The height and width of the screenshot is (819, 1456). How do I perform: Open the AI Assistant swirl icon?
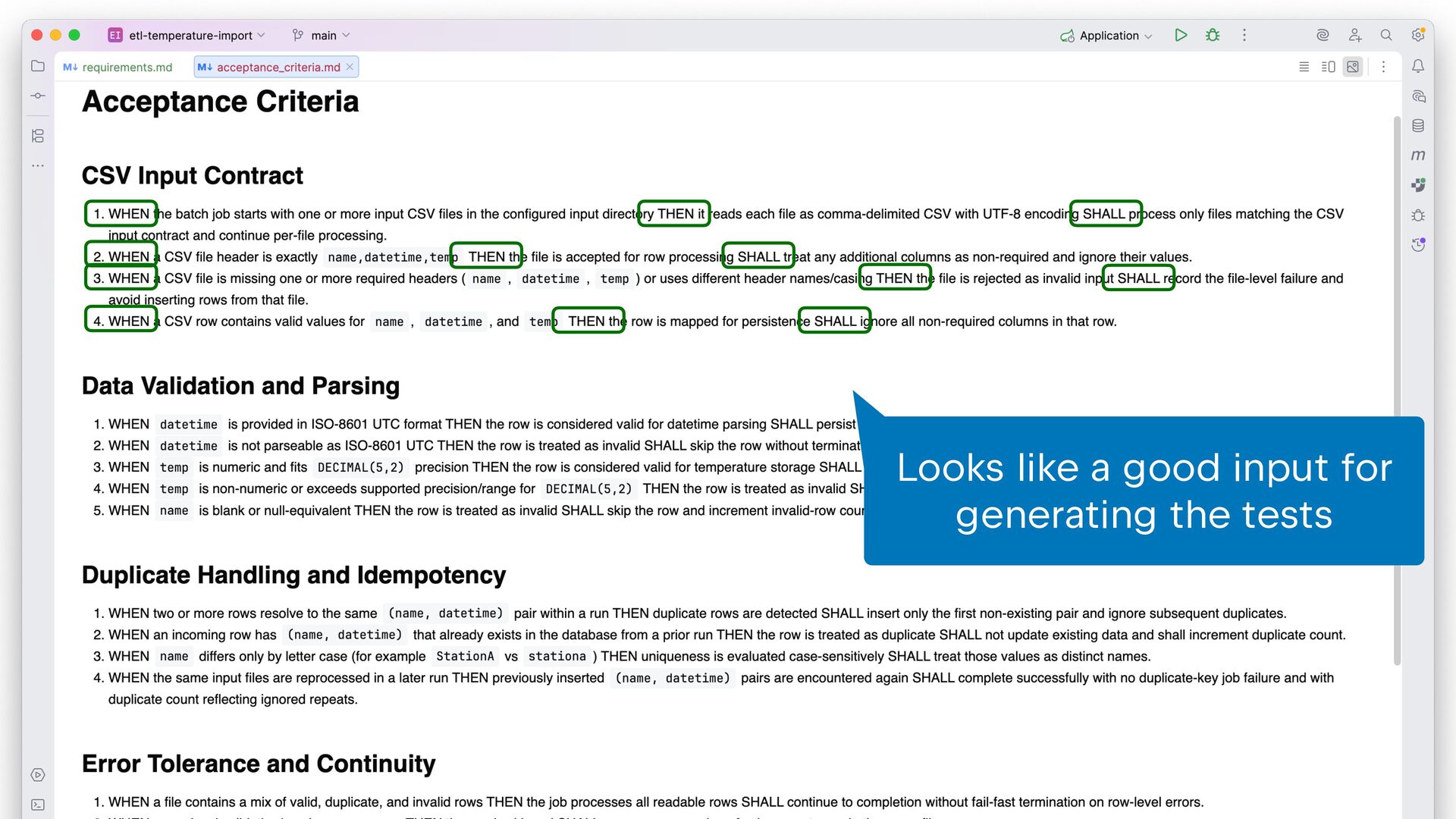(1323, 35)
